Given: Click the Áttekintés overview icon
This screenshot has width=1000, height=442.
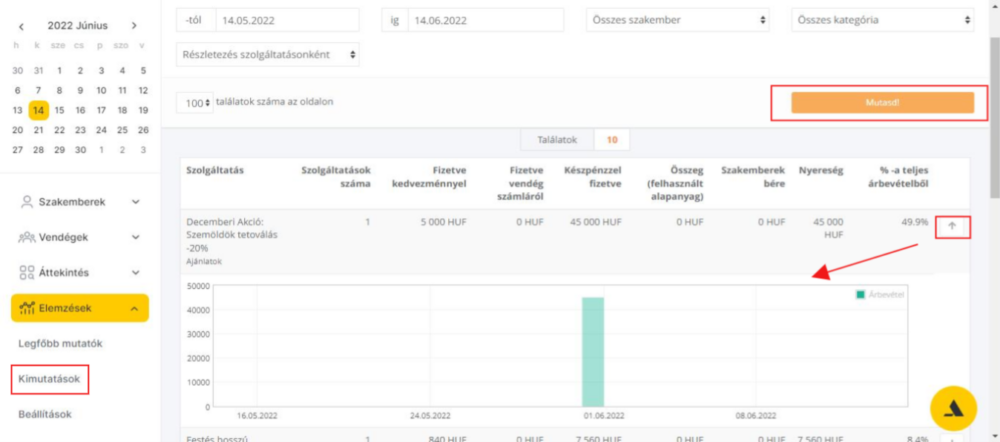Looking at the screenshot, I should coord(27,272).
